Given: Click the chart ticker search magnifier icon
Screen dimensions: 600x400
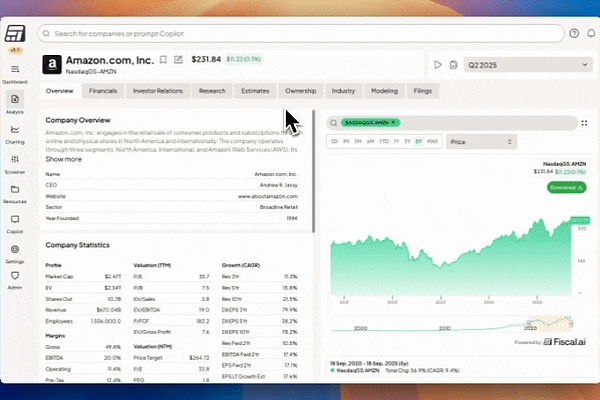Looking at the screenshot, I should click(334, 123).
